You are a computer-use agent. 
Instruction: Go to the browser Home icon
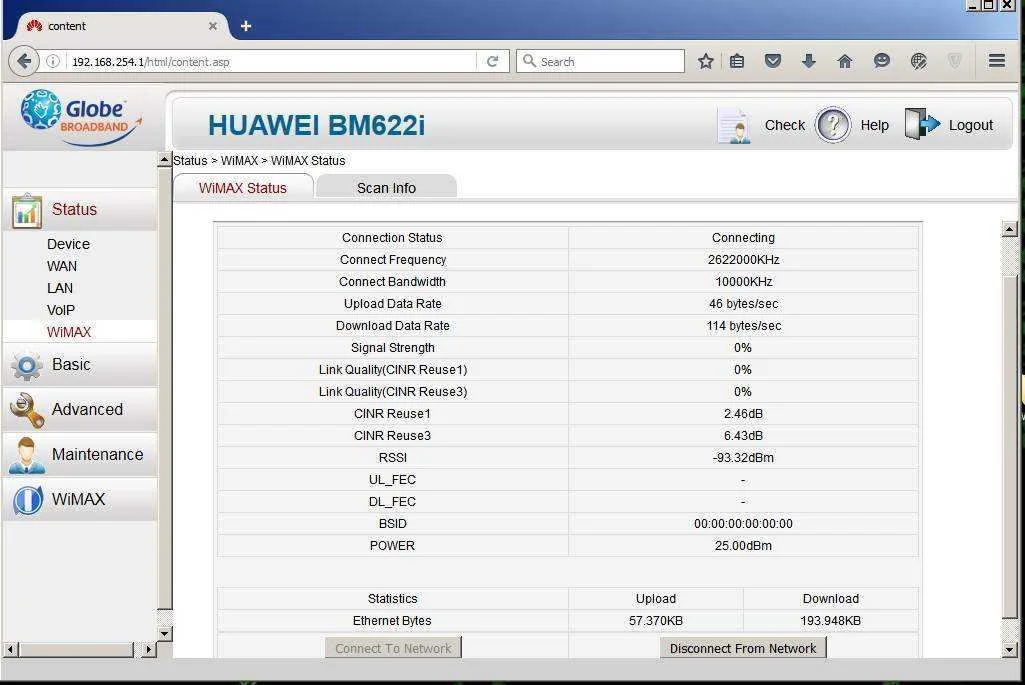[x=845, y=61]
